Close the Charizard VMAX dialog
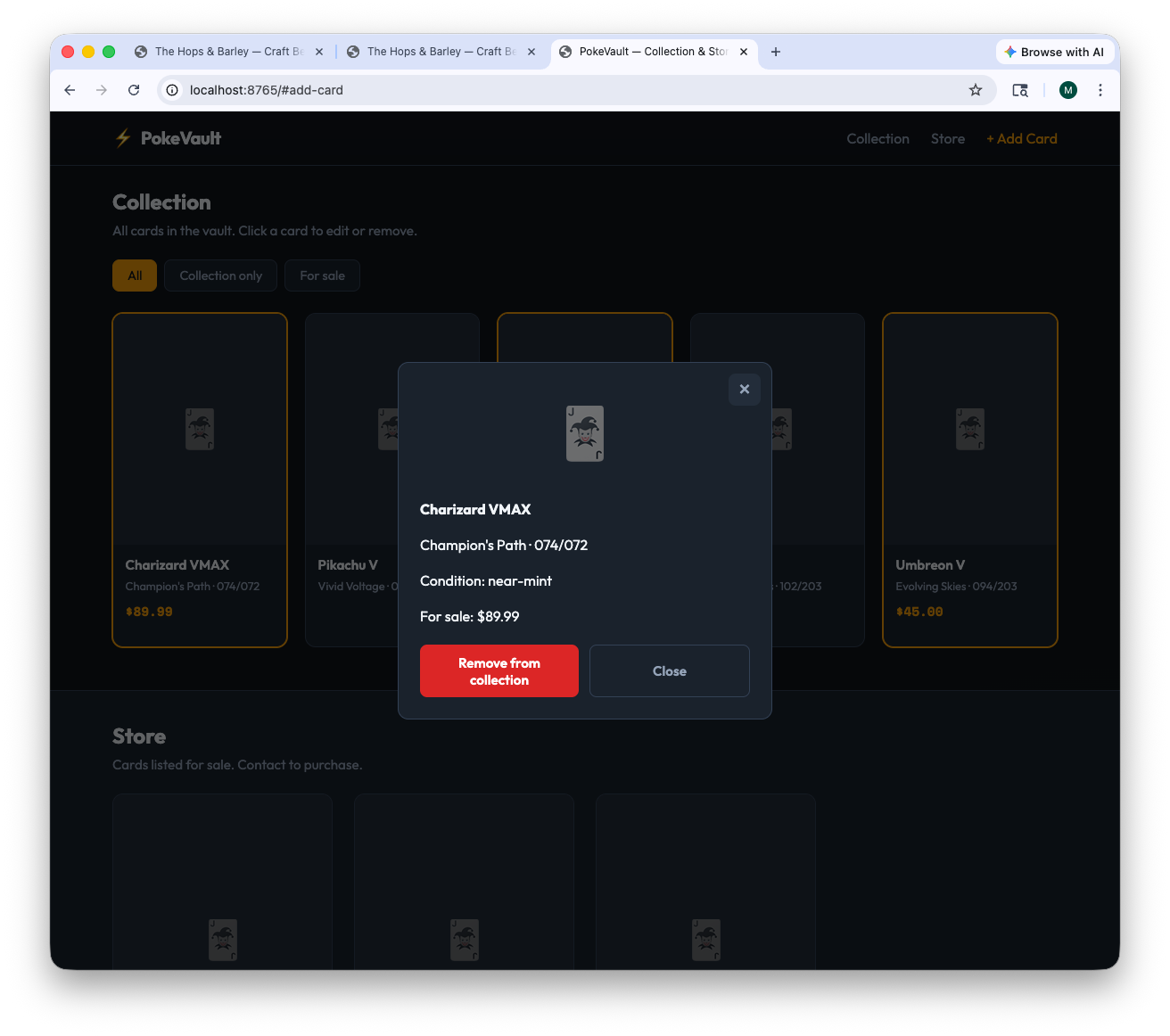 (x=669, y=670)
